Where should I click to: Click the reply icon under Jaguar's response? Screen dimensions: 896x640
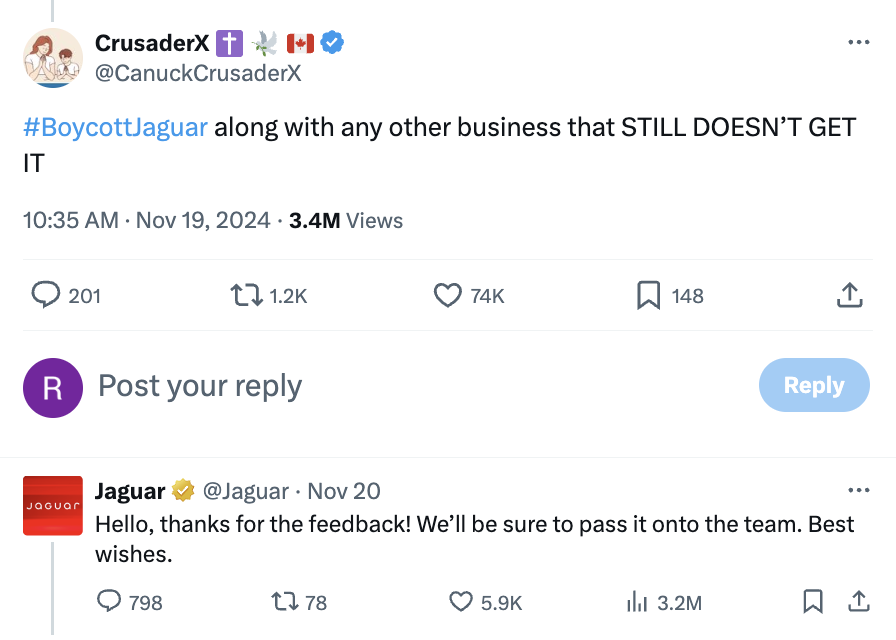[109, 601]
